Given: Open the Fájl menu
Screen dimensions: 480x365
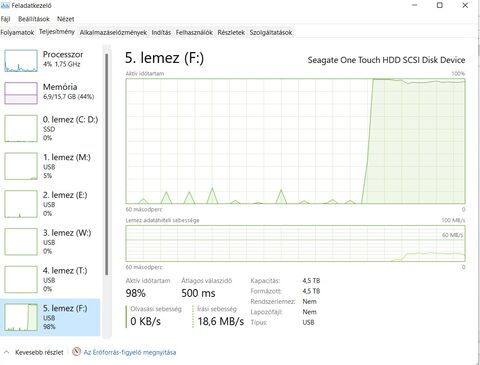Looking at the screenshot, I should [x=6, y=19].
